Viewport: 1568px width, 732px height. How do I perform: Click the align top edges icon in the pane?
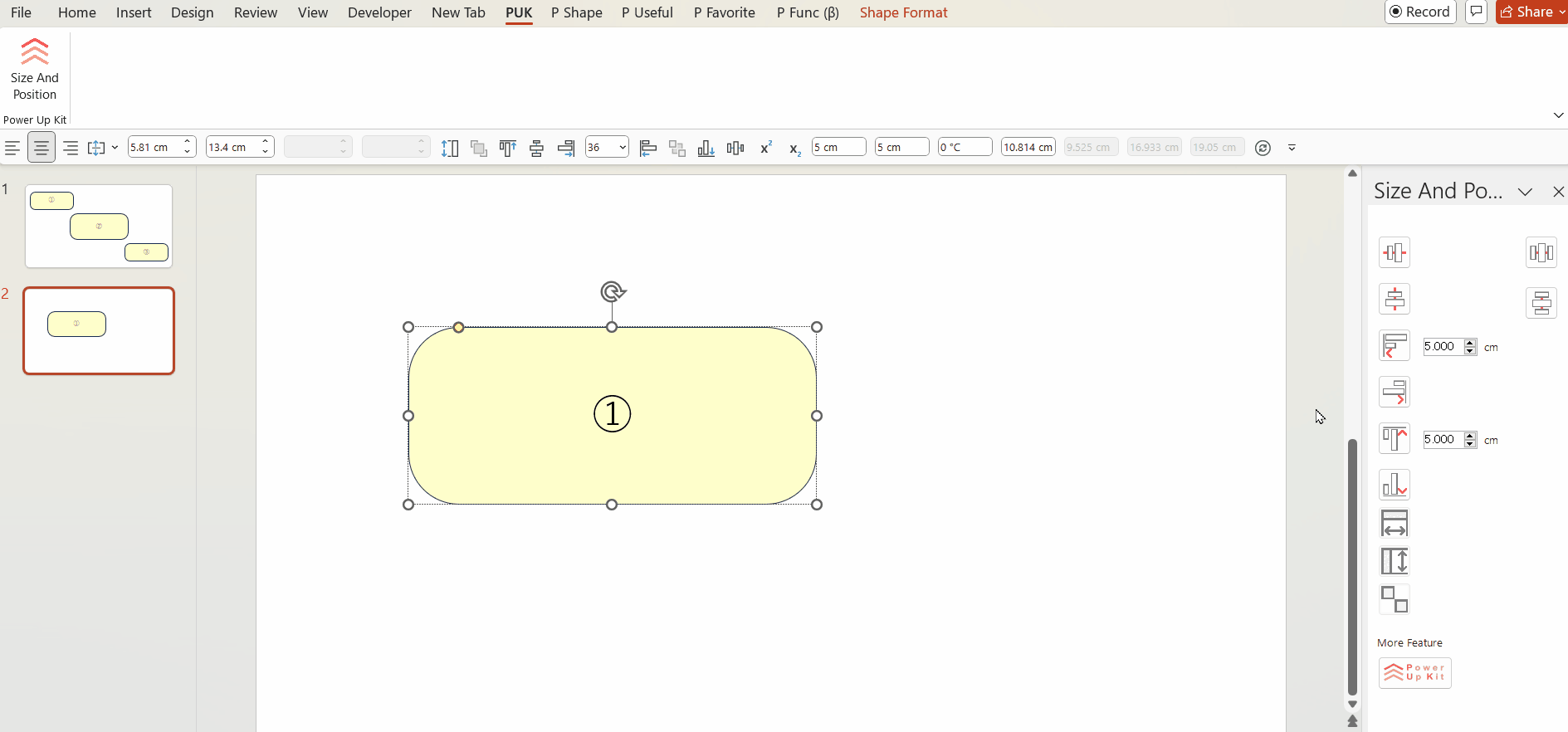click(1394, 438)
